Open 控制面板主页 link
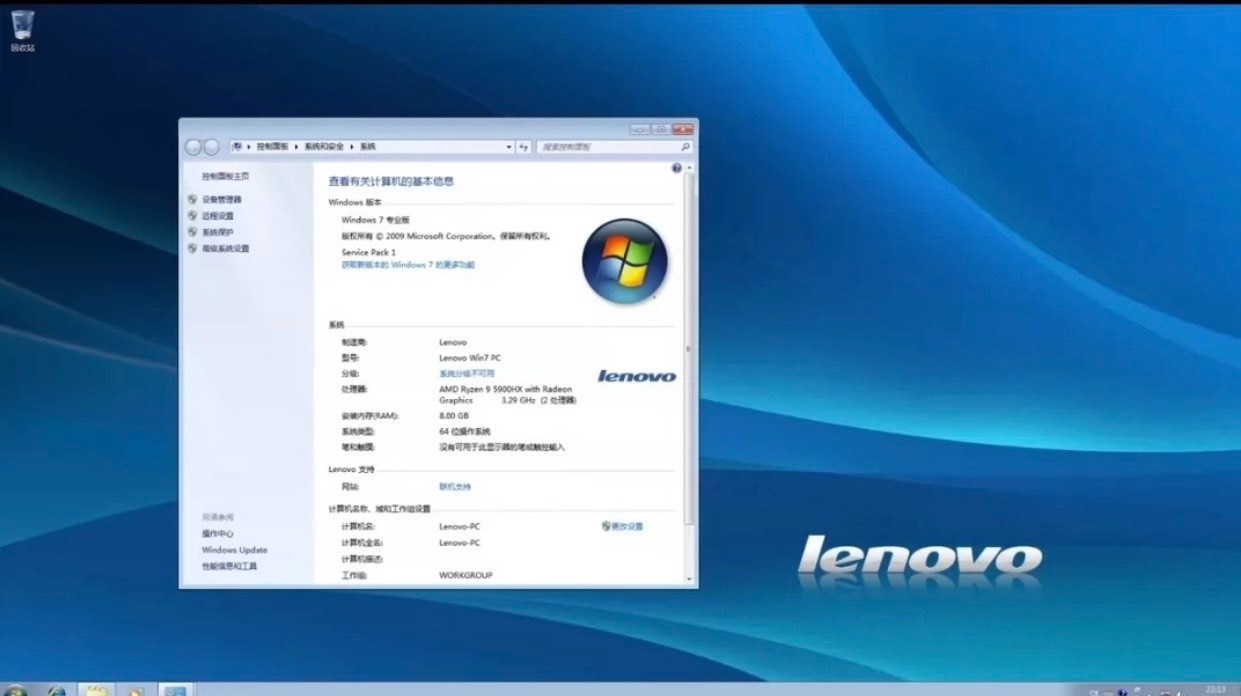1241x696 pixels. point(225,176)
